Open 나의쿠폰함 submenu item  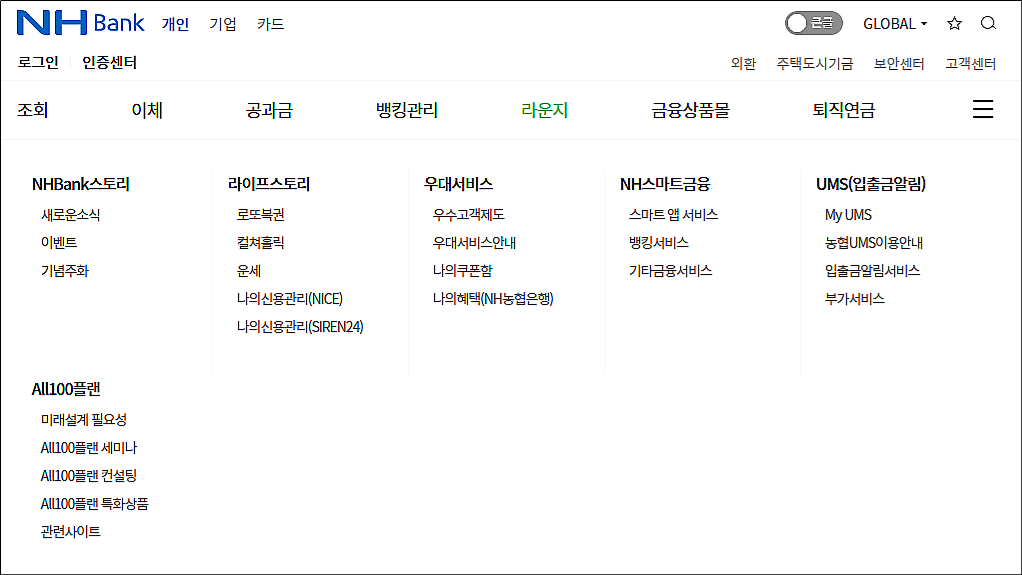coord(463,271)
